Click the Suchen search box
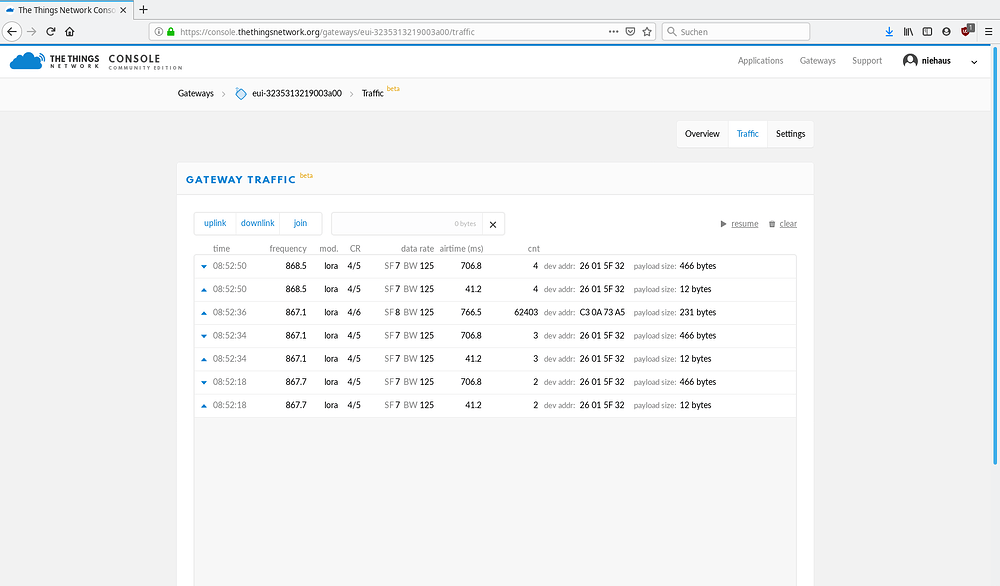This screenshot has height=586, width=1000. point(736,31)
